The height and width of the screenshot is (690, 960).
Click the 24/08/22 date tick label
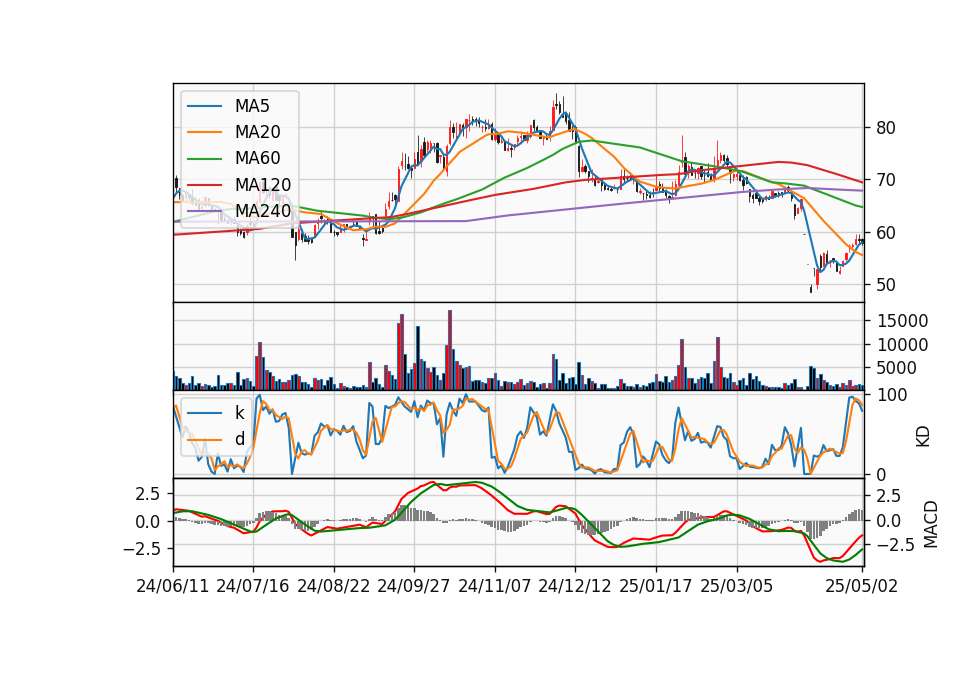334,586
